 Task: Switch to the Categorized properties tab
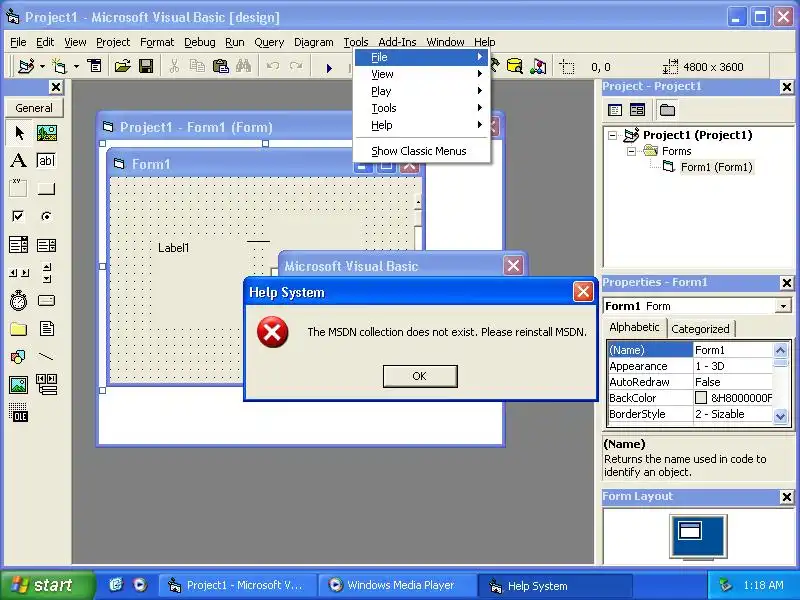pyautogui.click(x=701, y=329)
